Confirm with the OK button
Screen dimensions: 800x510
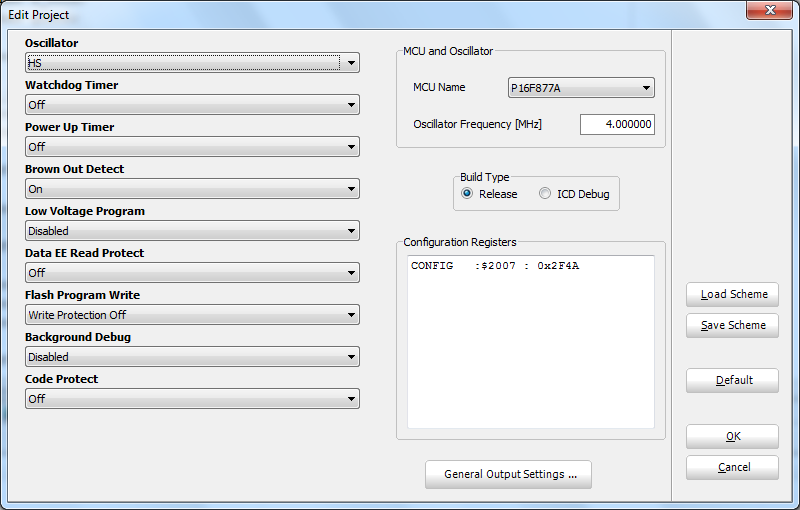click(732, 436)
